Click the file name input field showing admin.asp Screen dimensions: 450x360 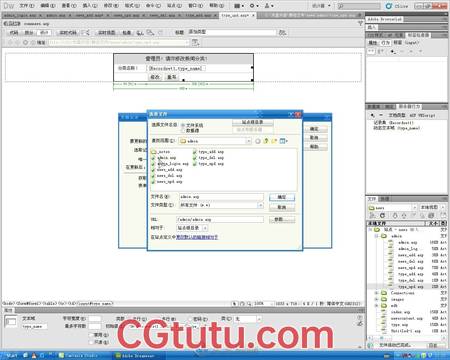click(221, 197)
